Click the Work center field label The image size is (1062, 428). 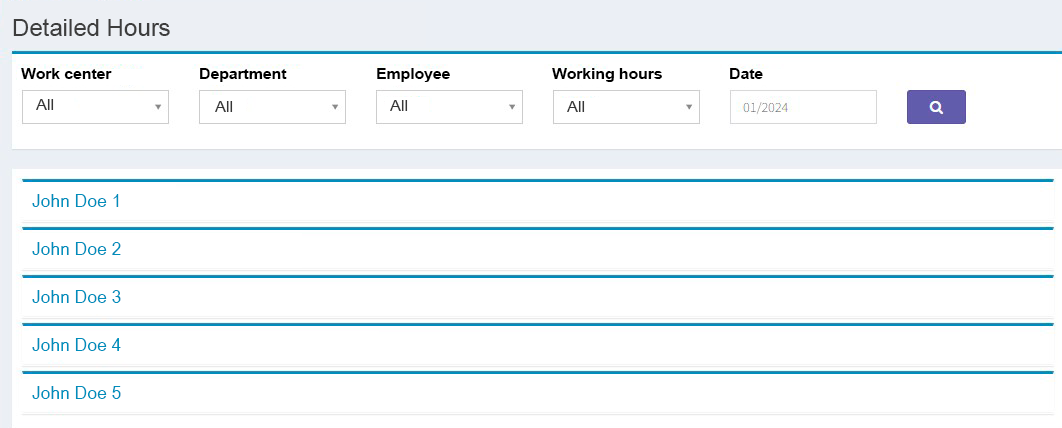pos(66,74)
